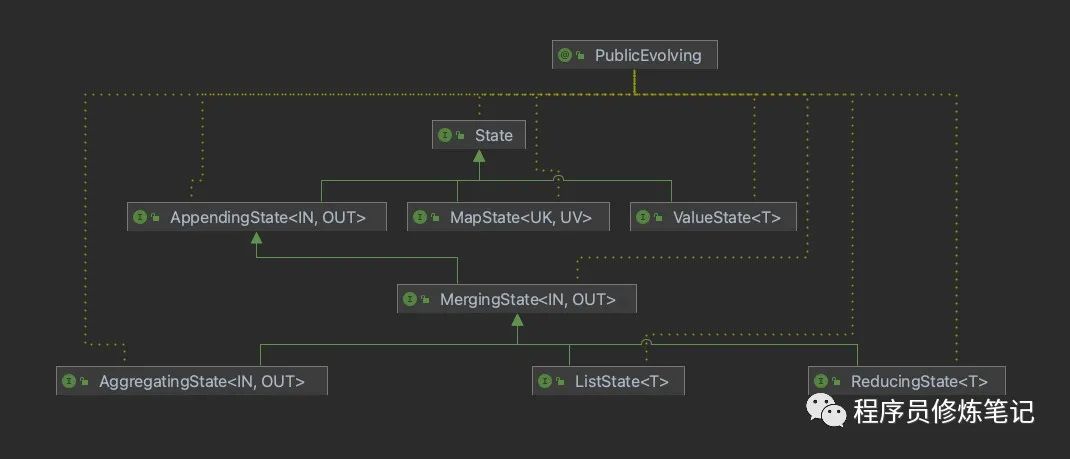Select the PublicEvolving annotation node label
The image size is (1070, 459).
click(x=648, y=55)
